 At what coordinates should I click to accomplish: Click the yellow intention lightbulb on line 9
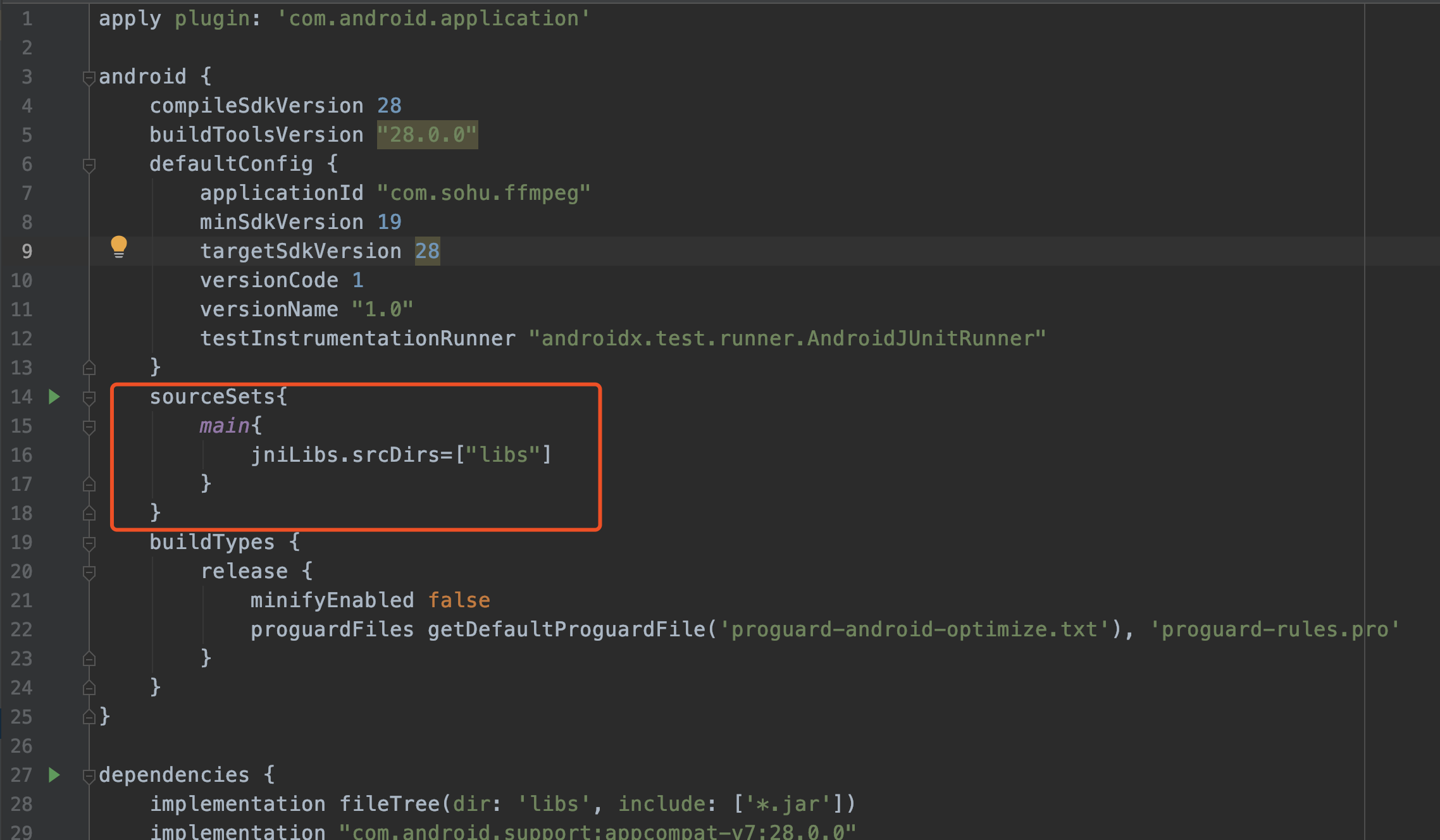[120, 247]
